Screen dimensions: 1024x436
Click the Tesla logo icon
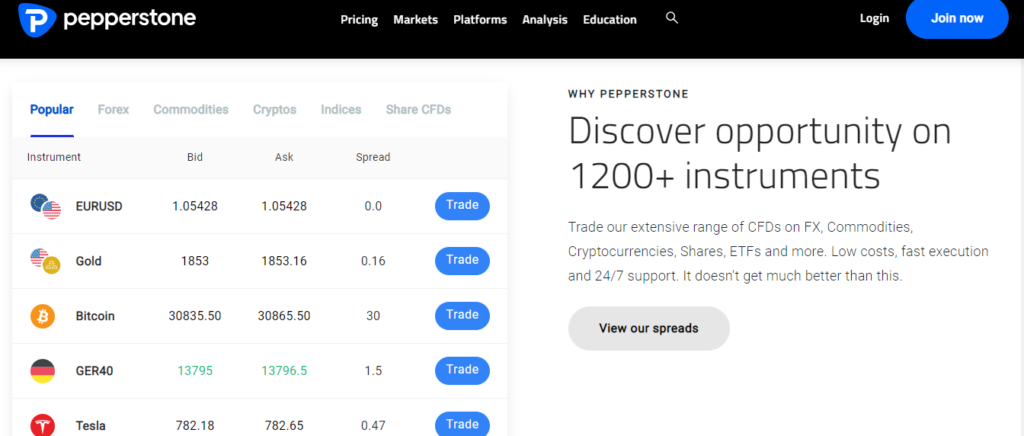coord(43,426)
